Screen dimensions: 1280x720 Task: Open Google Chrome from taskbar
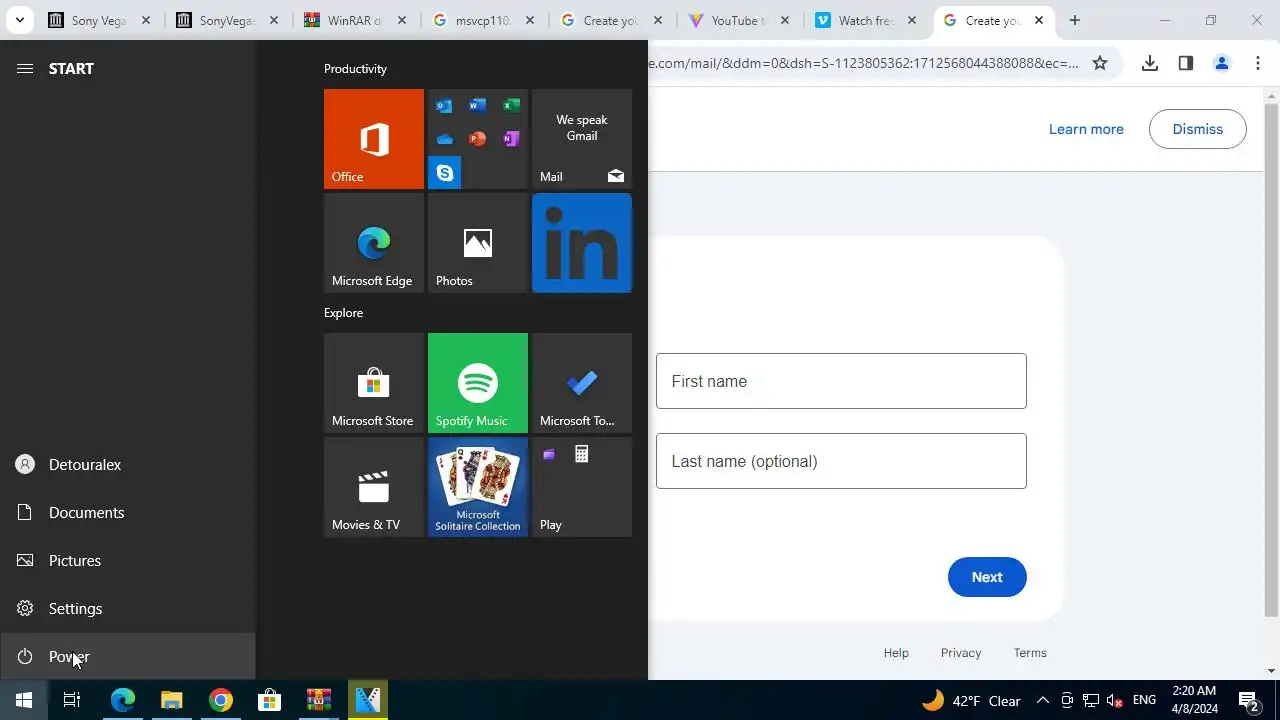tap(221, 700)
